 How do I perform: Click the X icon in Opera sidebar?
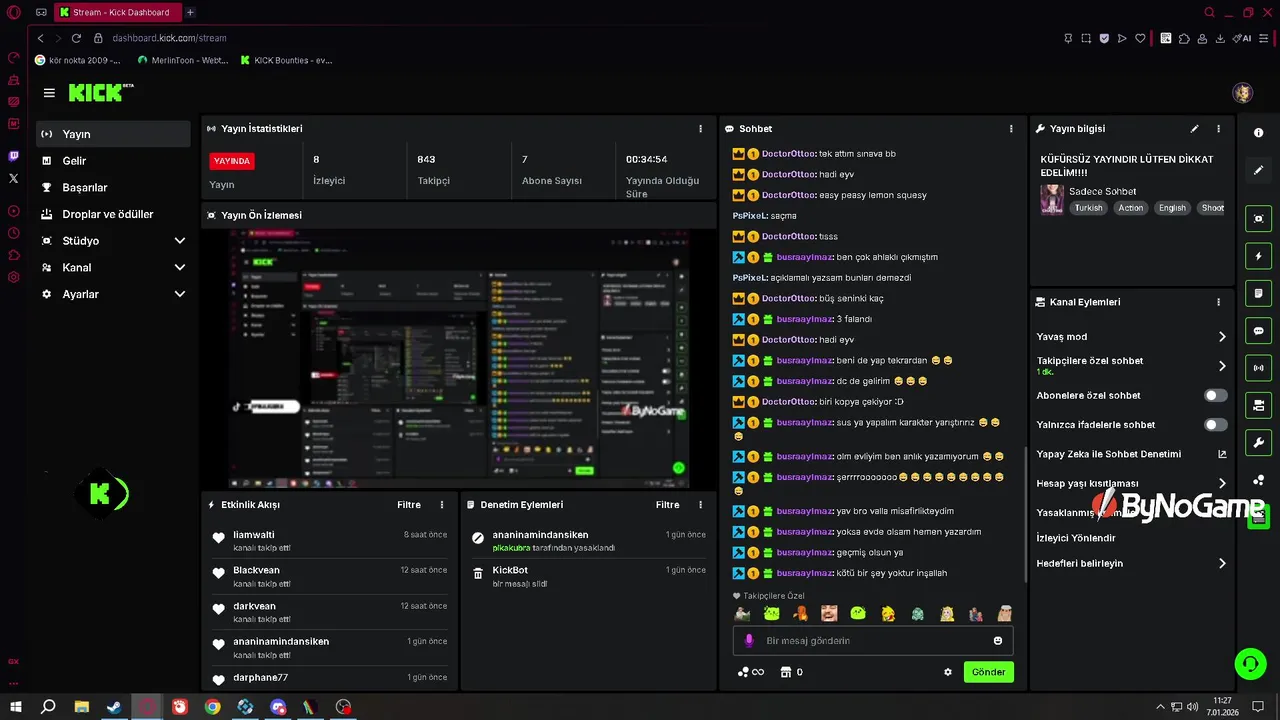[x=13, y=178]
